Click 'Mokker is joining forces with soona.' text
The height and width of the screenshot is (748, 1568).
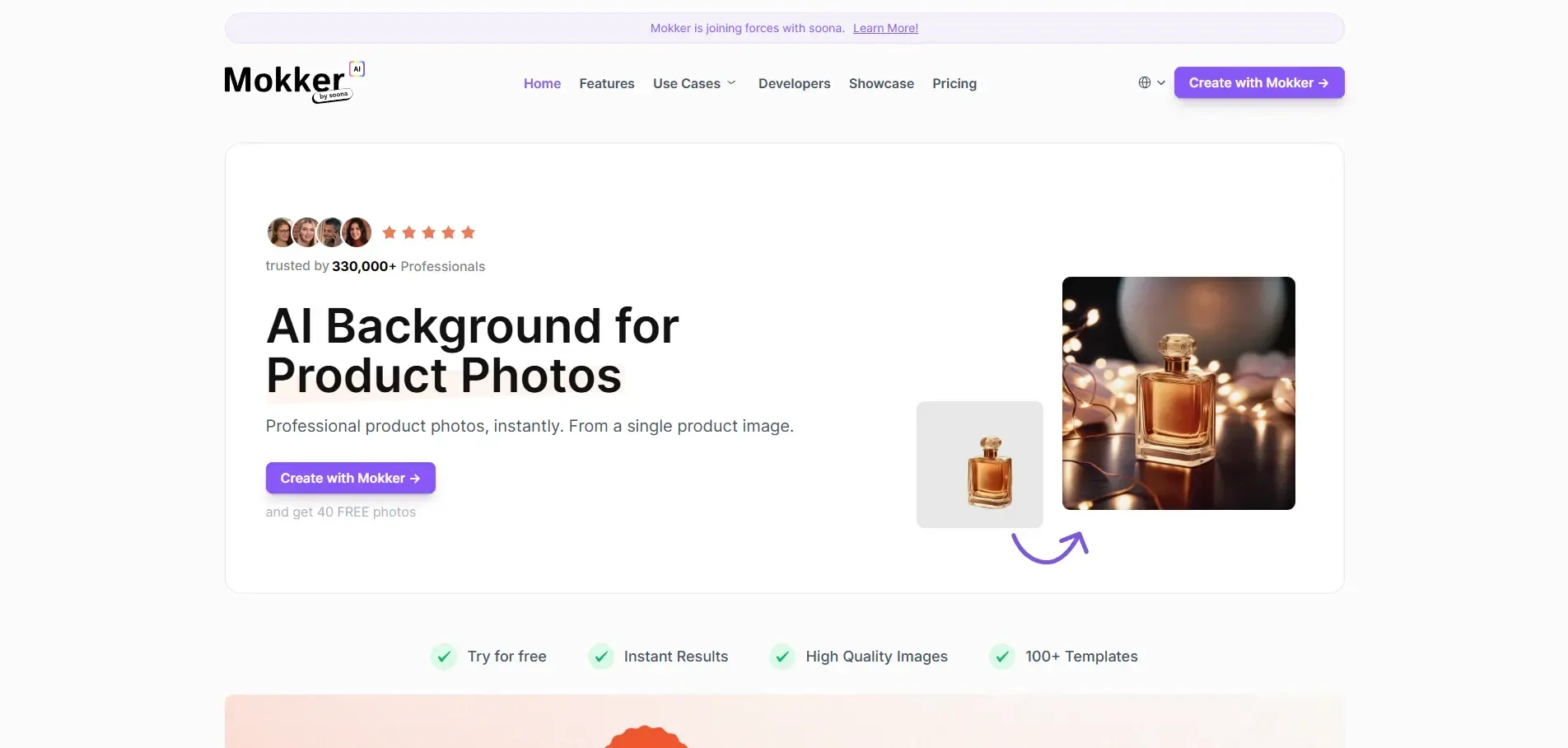click(748, 28)
